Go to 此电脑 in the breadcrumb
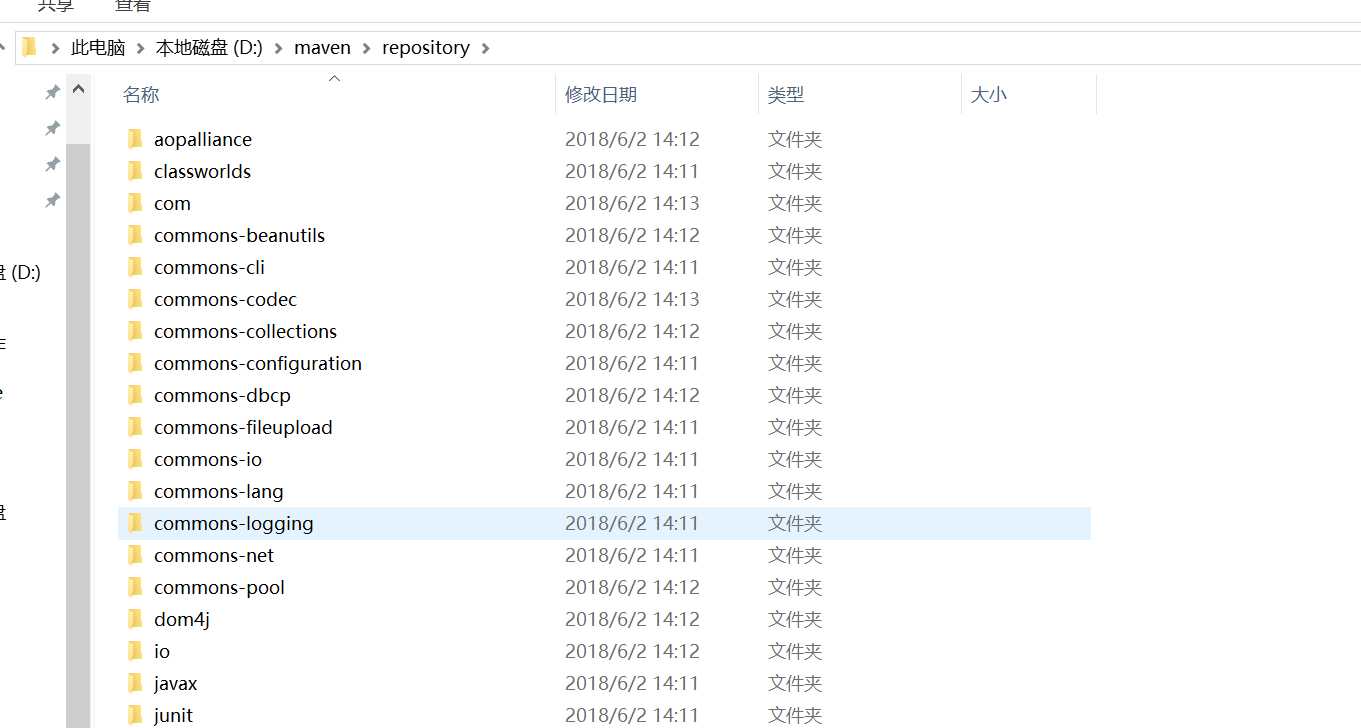Viewport: 1361px width, 728px height. pyautogui.click(x=98, y=48)
